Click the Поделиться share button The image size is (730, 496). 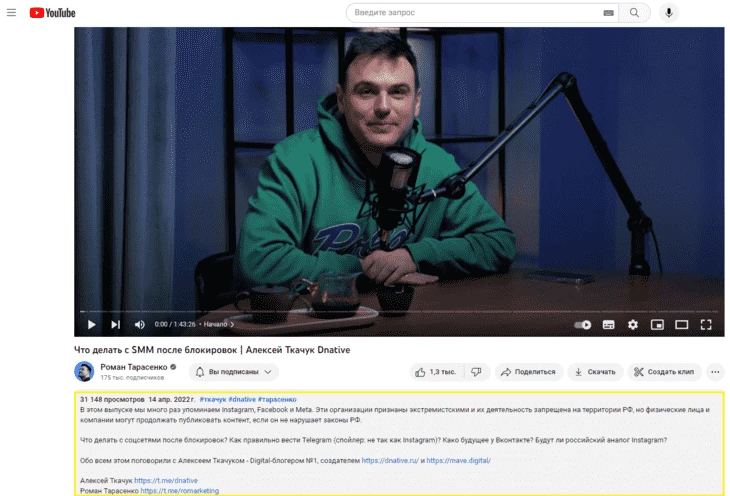pyautogui.click(x=528, y=372)
